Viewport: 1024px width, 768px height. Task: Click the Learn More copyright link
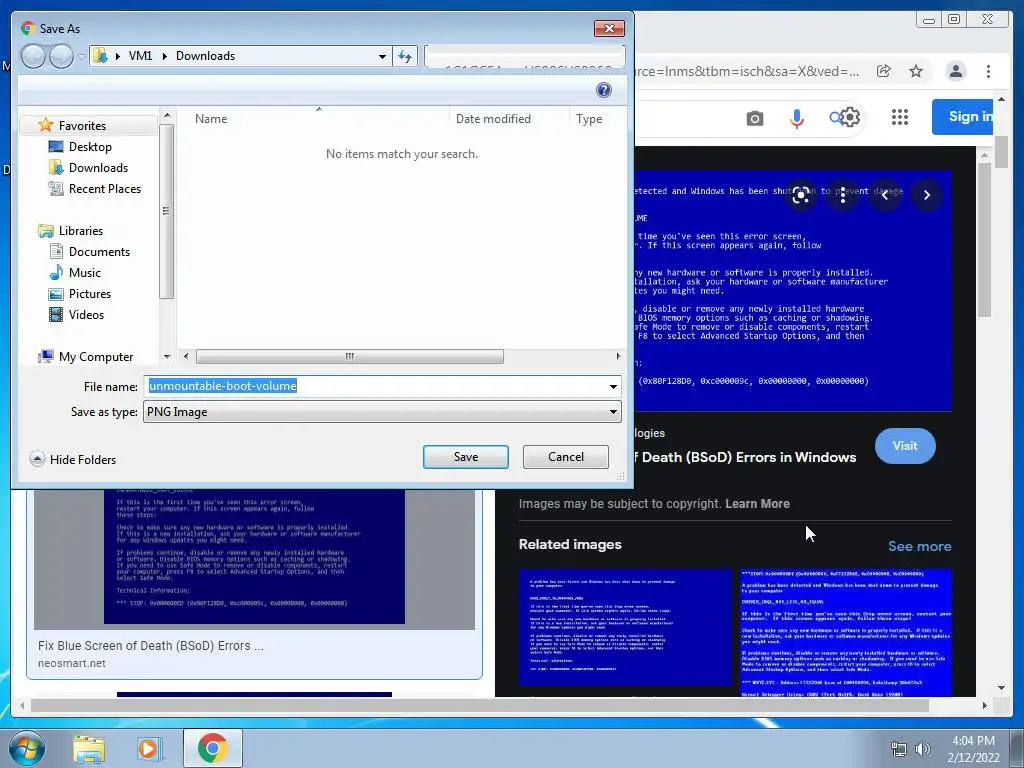pyautogui.click(x=757, y=504)
